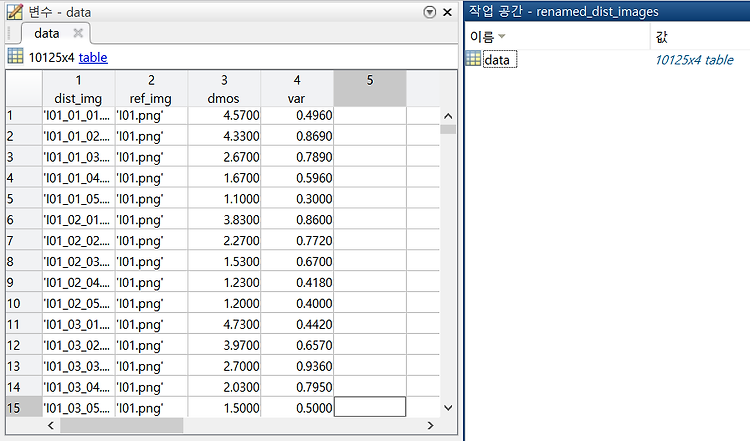Image resolution: width=750 pixels, height=441 pixels.
Task: Click the vertical scrollbar thumb
Action: (448, 129)
